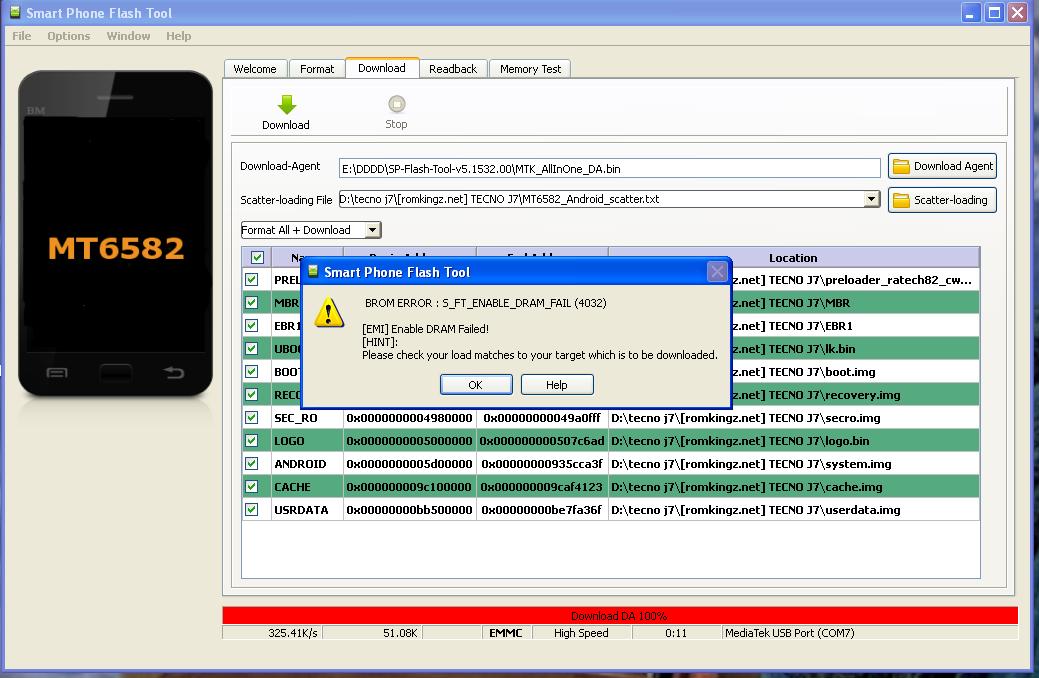The image size is (1039, 678).
Task: Click the MT6582 phone image
Action: point(116,233)
